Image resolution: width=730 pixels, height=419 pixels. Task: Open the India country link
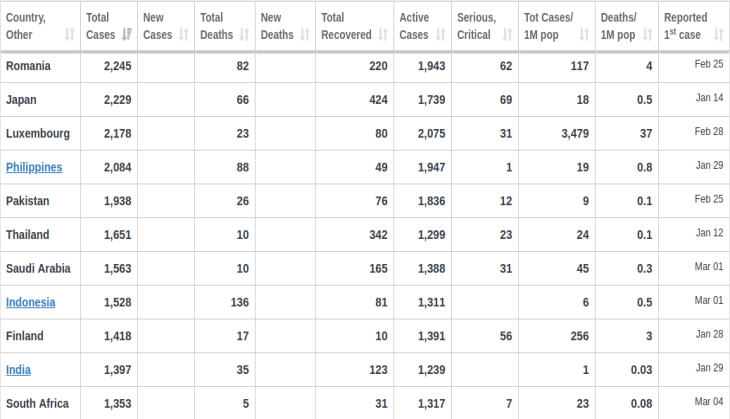click(x=18, y=370)
